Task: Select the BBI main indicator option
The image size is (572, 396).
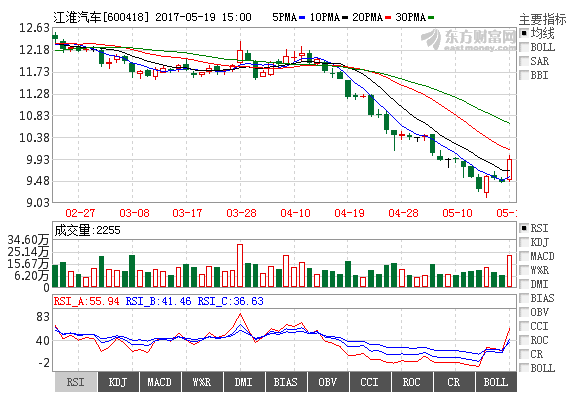Action: coord(524,75)
